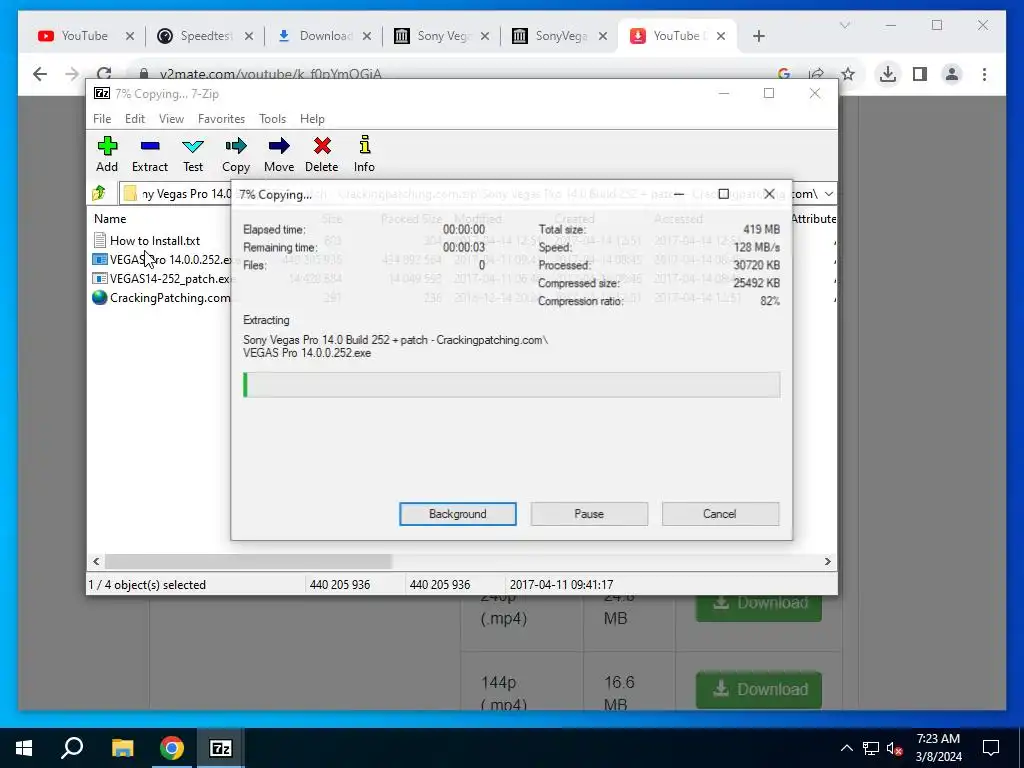Viewport: 1024px width, 768px height.
Task: Click the Extract toolbar icon
Action: pos(150,154)
